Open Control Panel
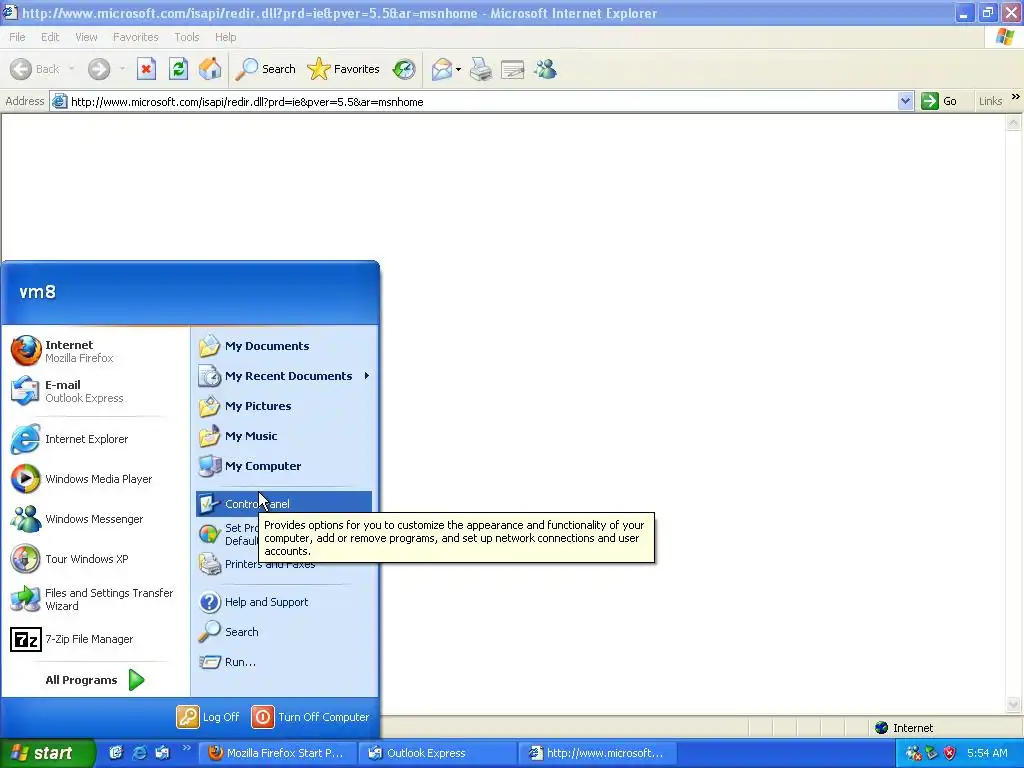Image resolution: width=1024 pixels, height=768 pixels. click(x=284, y=504)
